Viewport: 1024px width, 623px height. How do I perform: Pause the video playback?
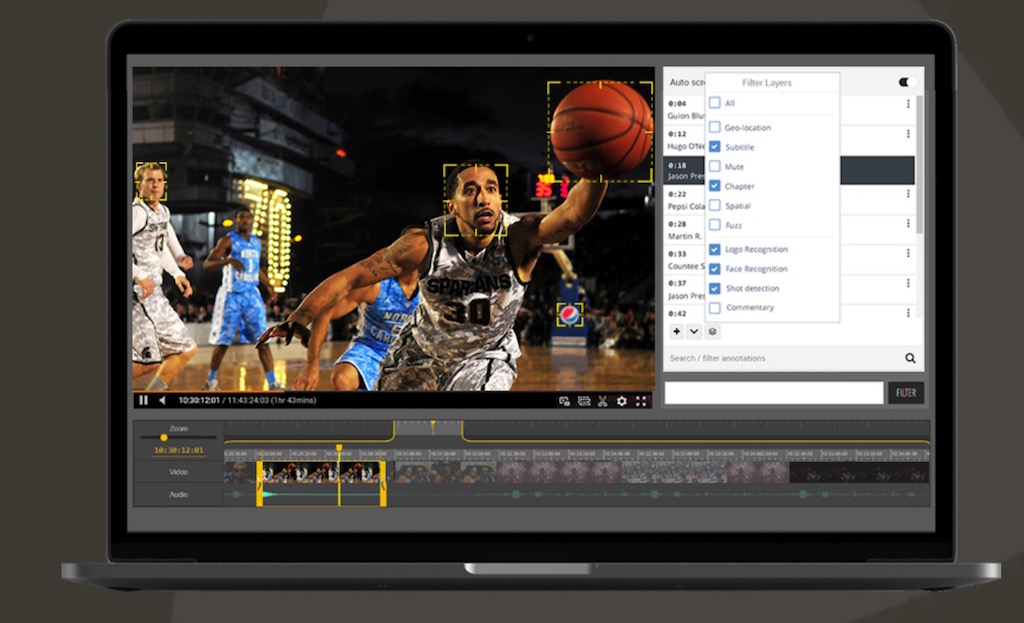(144, 400)
